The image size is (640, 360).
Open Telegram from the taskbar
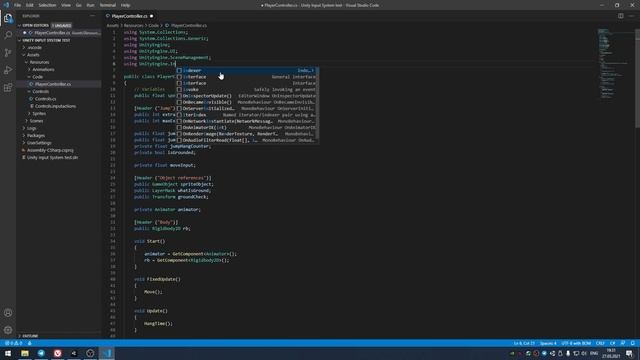41,353
